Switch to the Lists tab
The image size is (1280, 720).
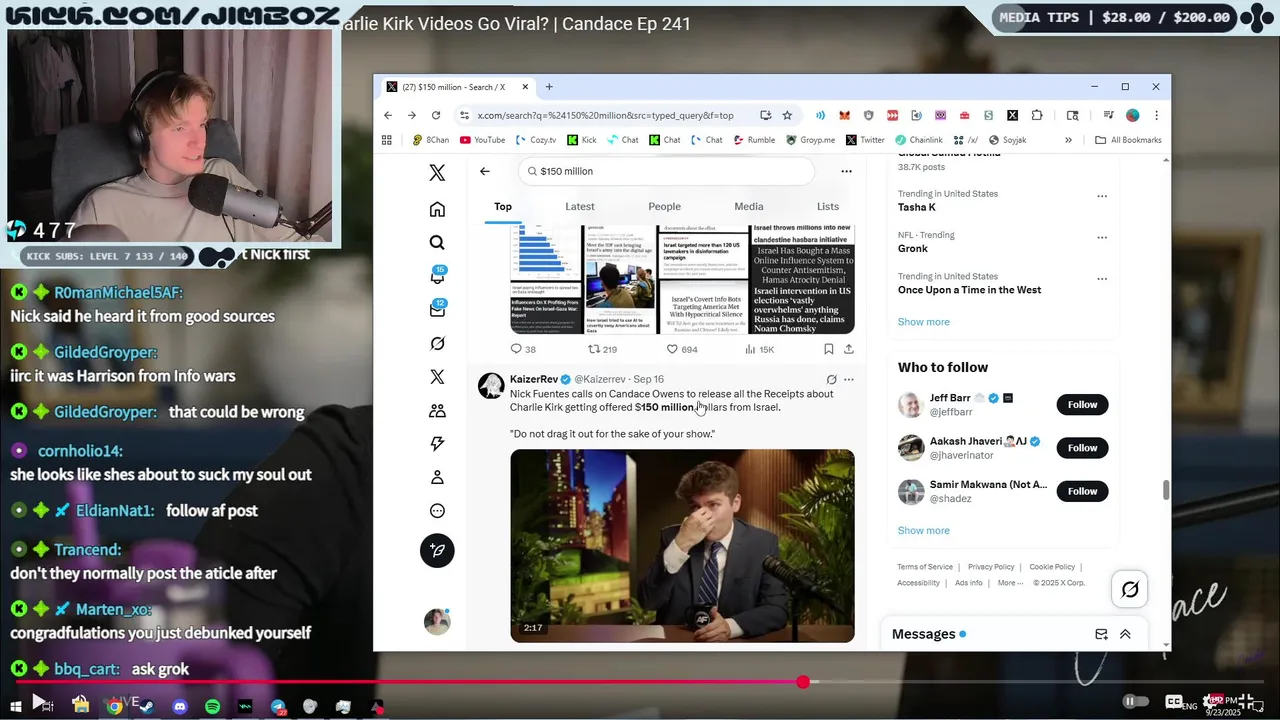[x=828, y=206]
